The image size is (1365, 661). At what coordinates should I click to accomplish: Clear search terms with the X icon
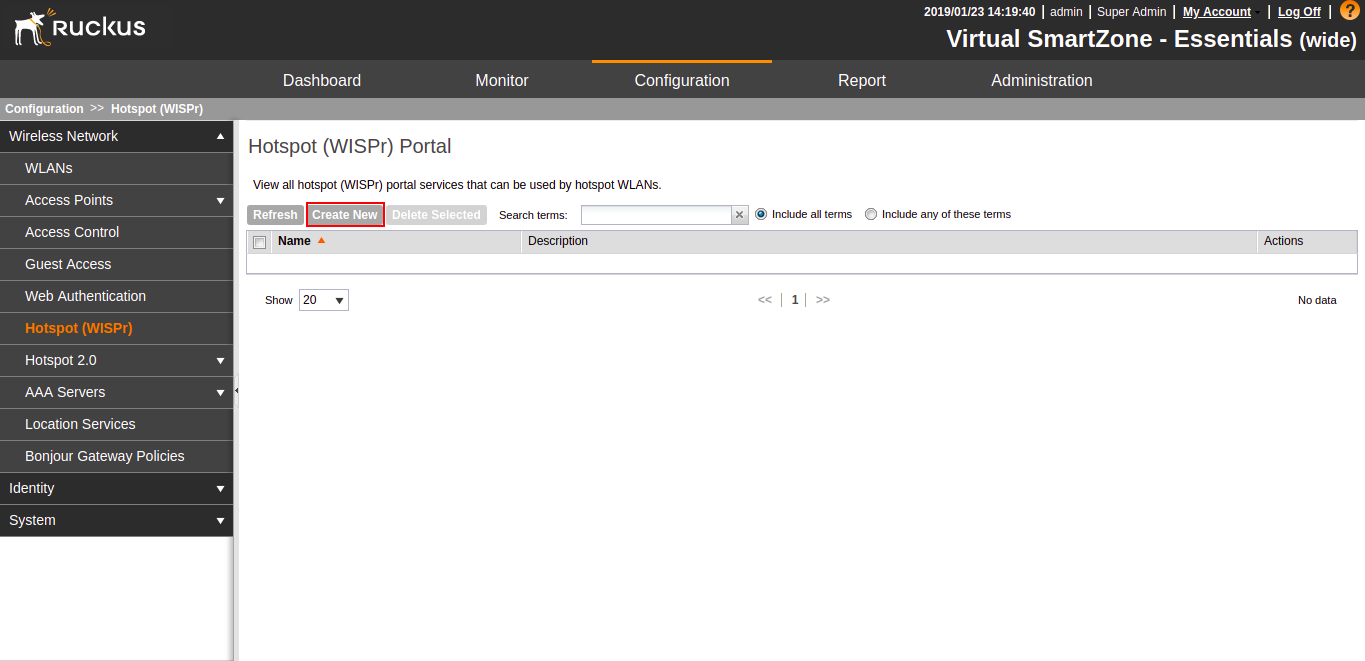[740, 215]
